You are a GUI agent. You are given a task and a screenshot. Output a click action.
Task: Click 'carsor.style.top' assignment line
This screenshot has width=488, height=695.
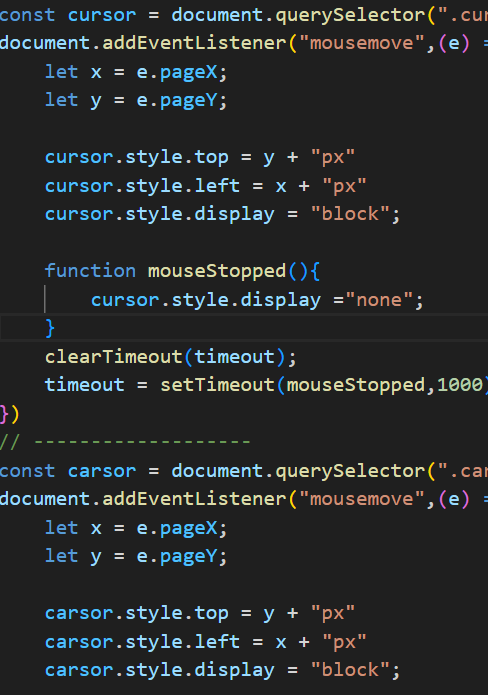point(200,613)
